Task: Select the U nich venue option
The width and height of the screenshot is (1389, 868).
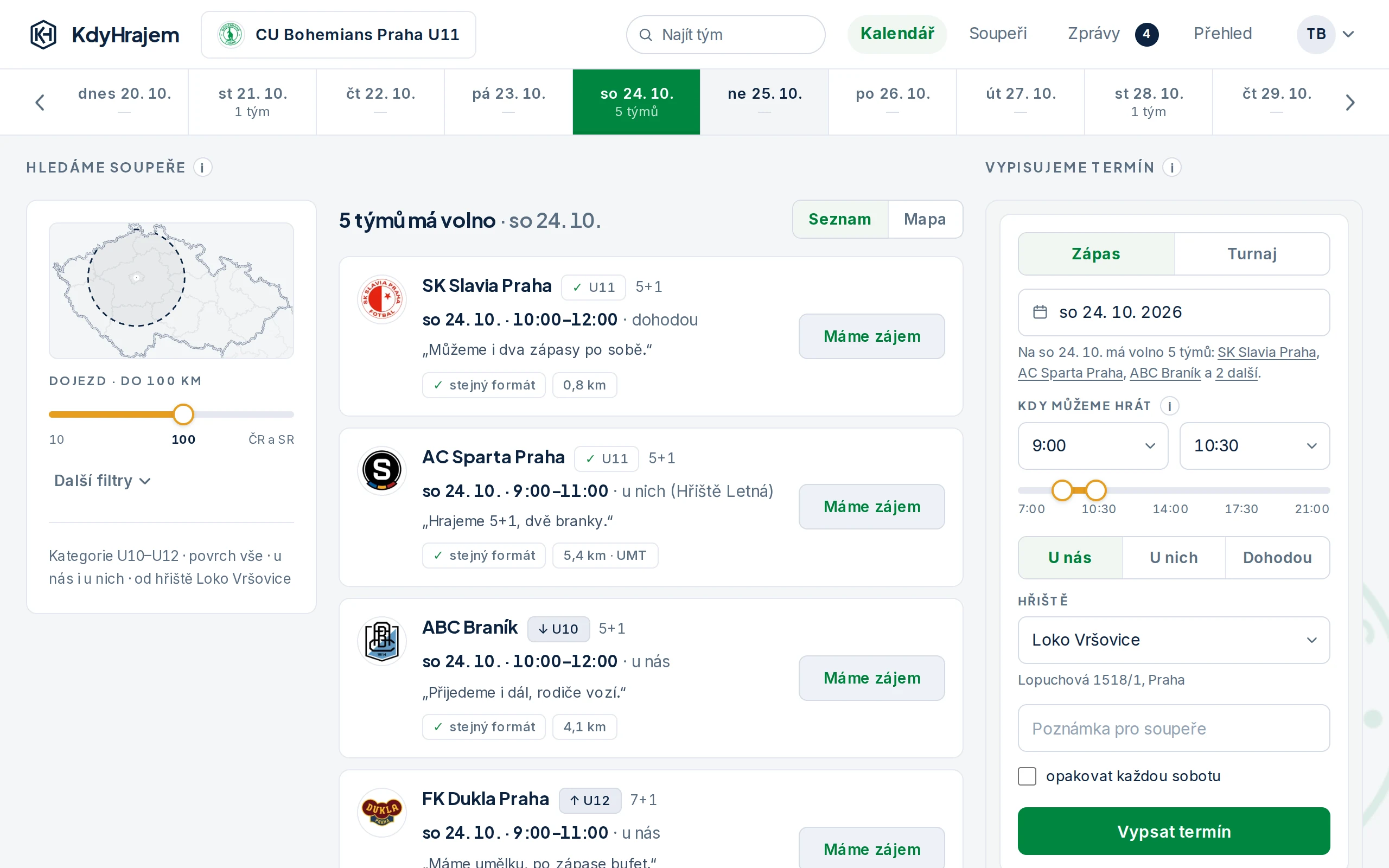Action: pos(1174,558)
